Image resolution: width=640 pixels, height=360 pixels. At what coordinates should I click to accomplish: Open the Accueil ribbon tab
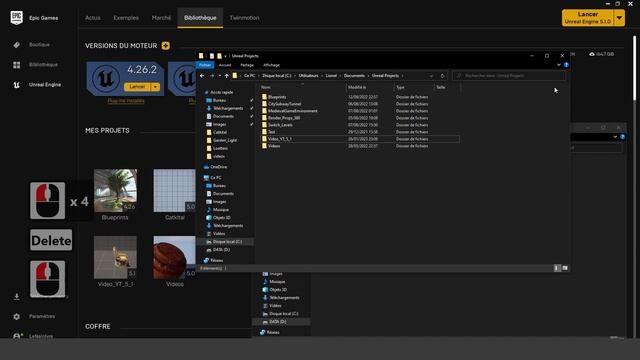pos(225,65)
